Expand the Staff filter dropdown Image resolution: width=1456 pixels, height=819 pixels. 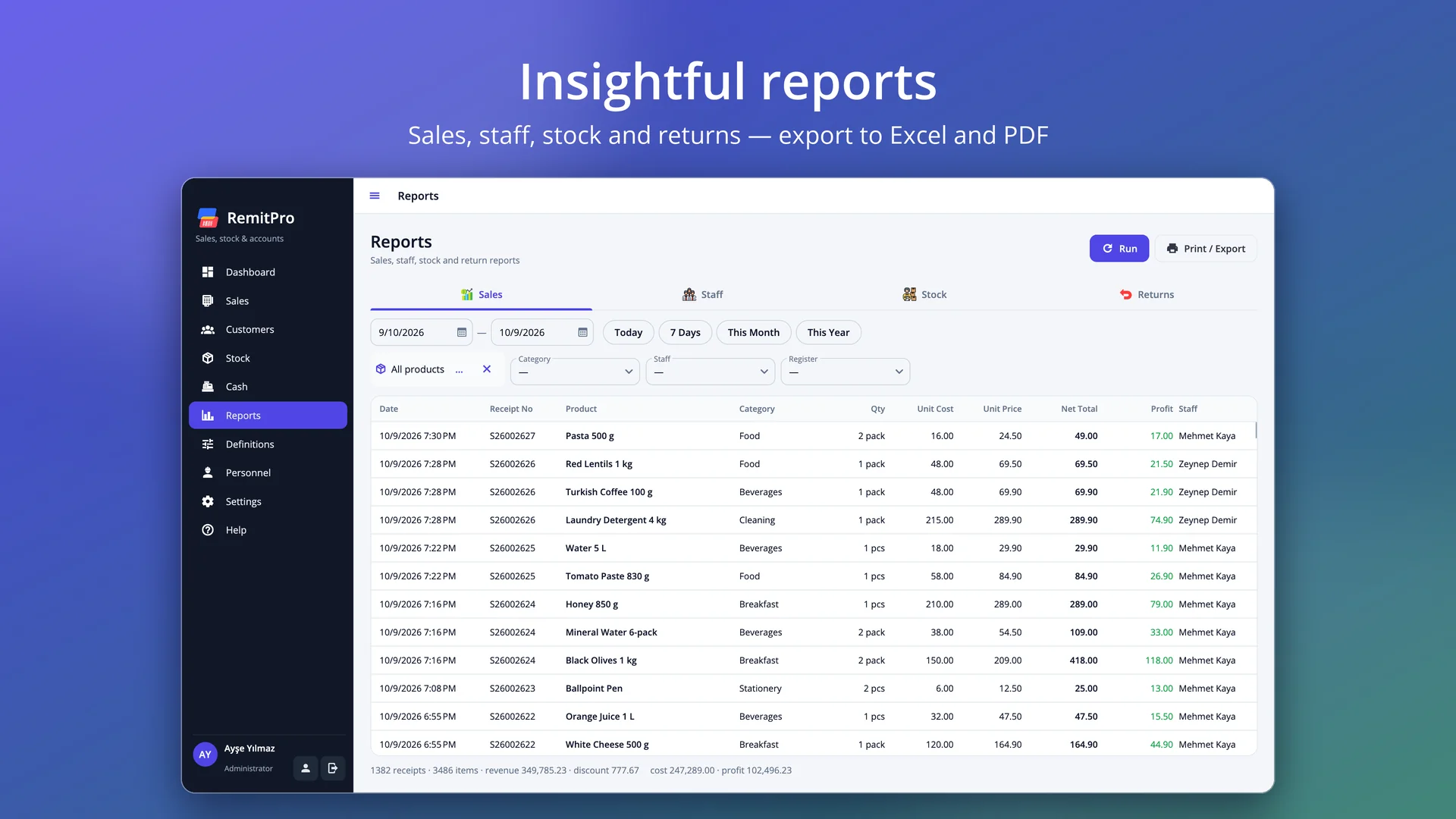[x=711, y=372]
